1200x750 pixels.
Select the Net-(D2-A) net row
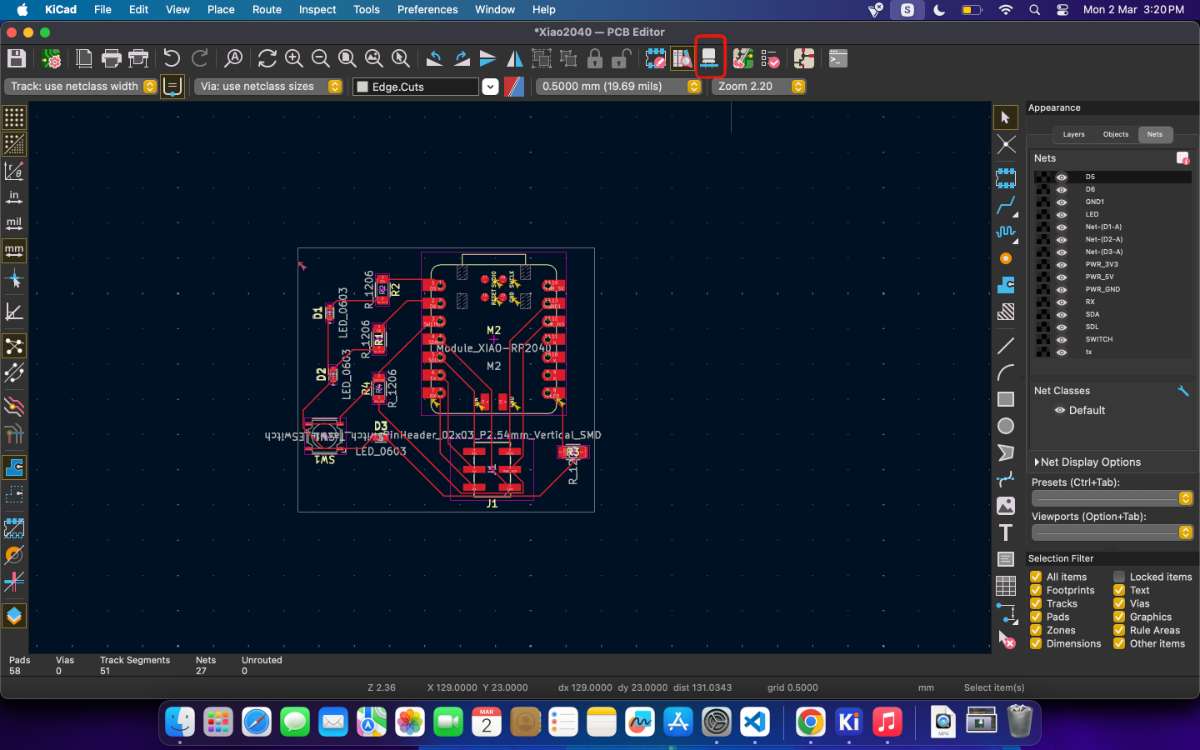tap(1112, 239)
